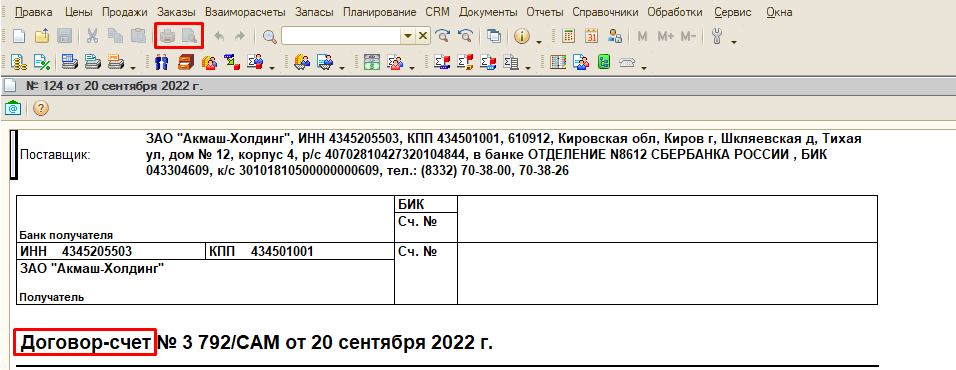This screenshot has height=370, width=956.
Task: Click the colored address book list icon
Action: click(x=558, y=62)
